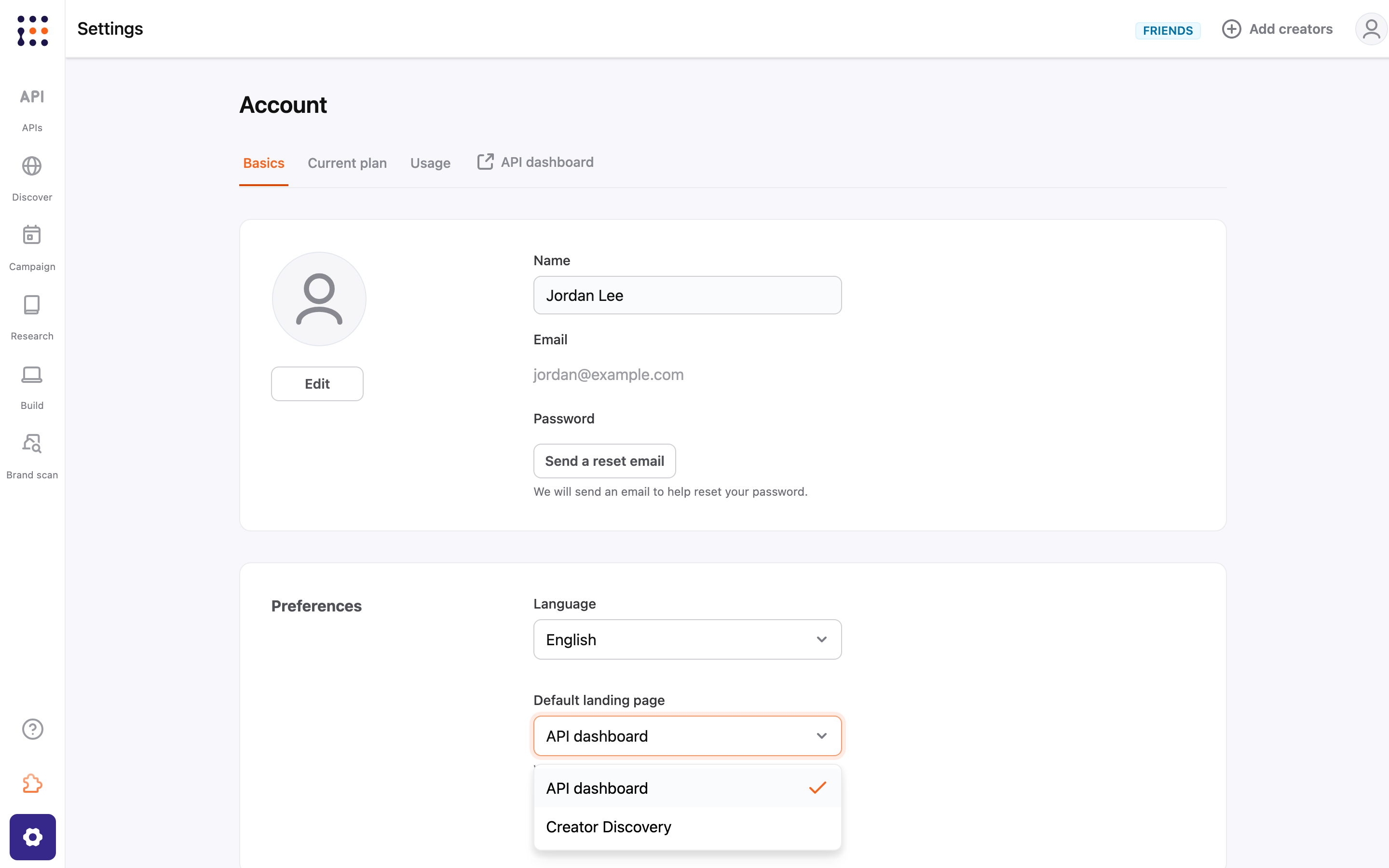Click the Name input field

click(x=688, y=295)
